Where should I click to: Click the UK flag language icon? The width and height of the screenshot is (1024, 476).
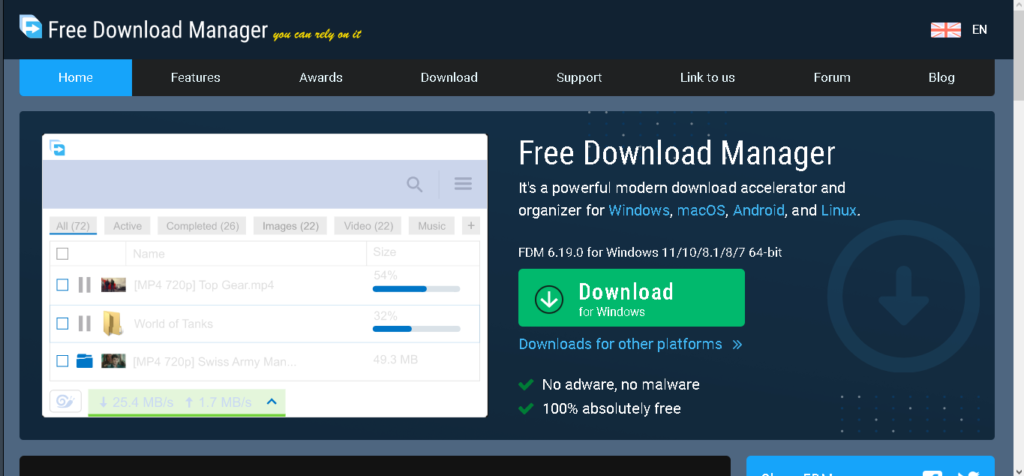(946, 29)
